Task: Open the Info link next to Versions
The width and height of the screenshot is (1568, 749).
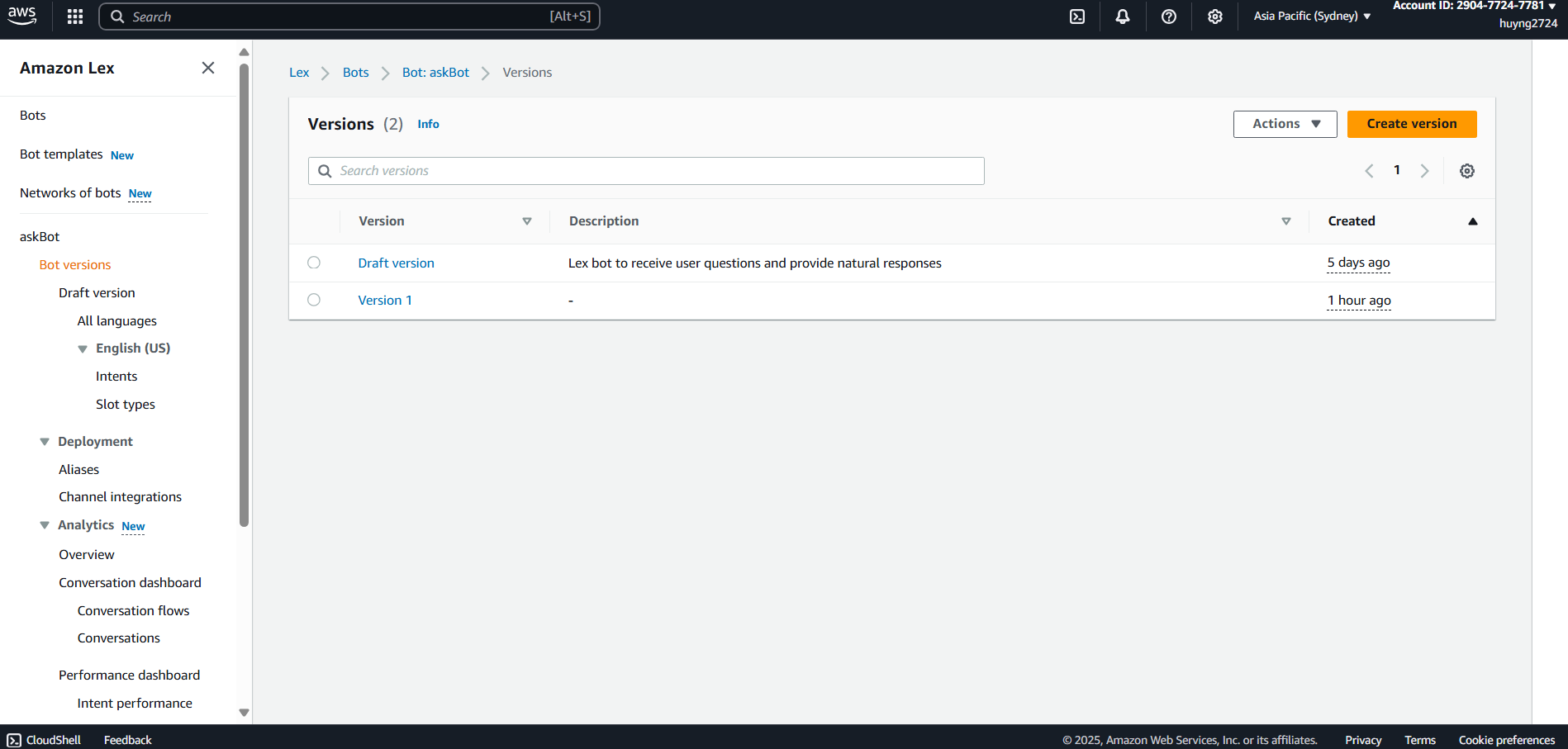Action: tap(428, 124)
